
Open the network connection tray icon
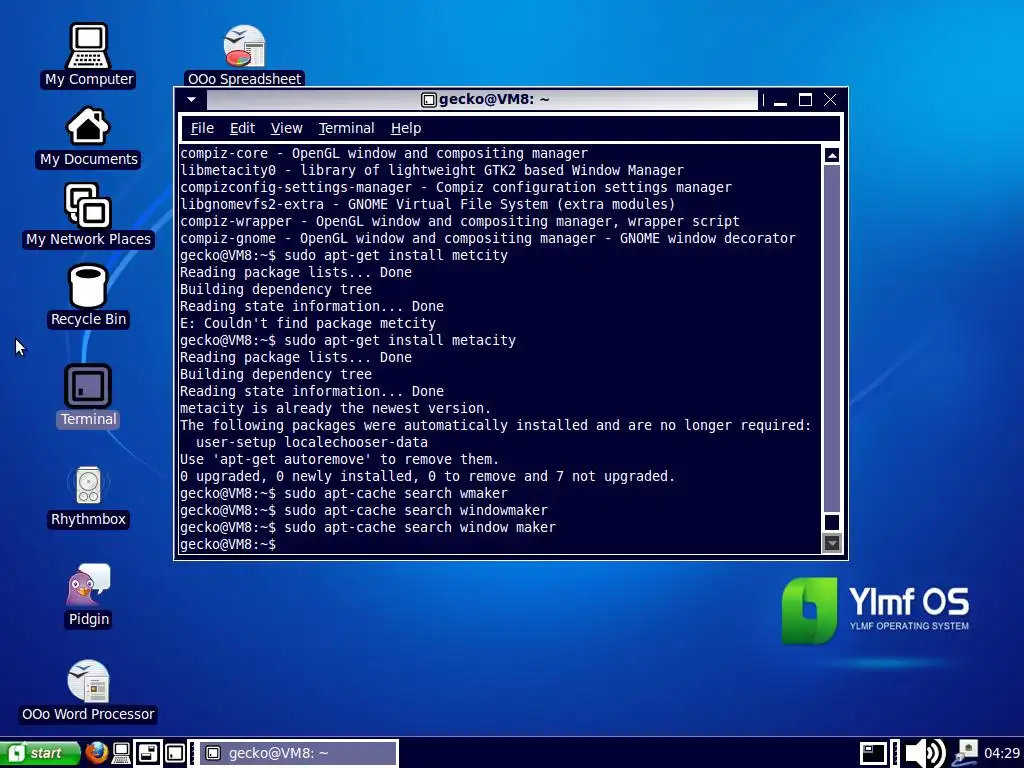965,753
